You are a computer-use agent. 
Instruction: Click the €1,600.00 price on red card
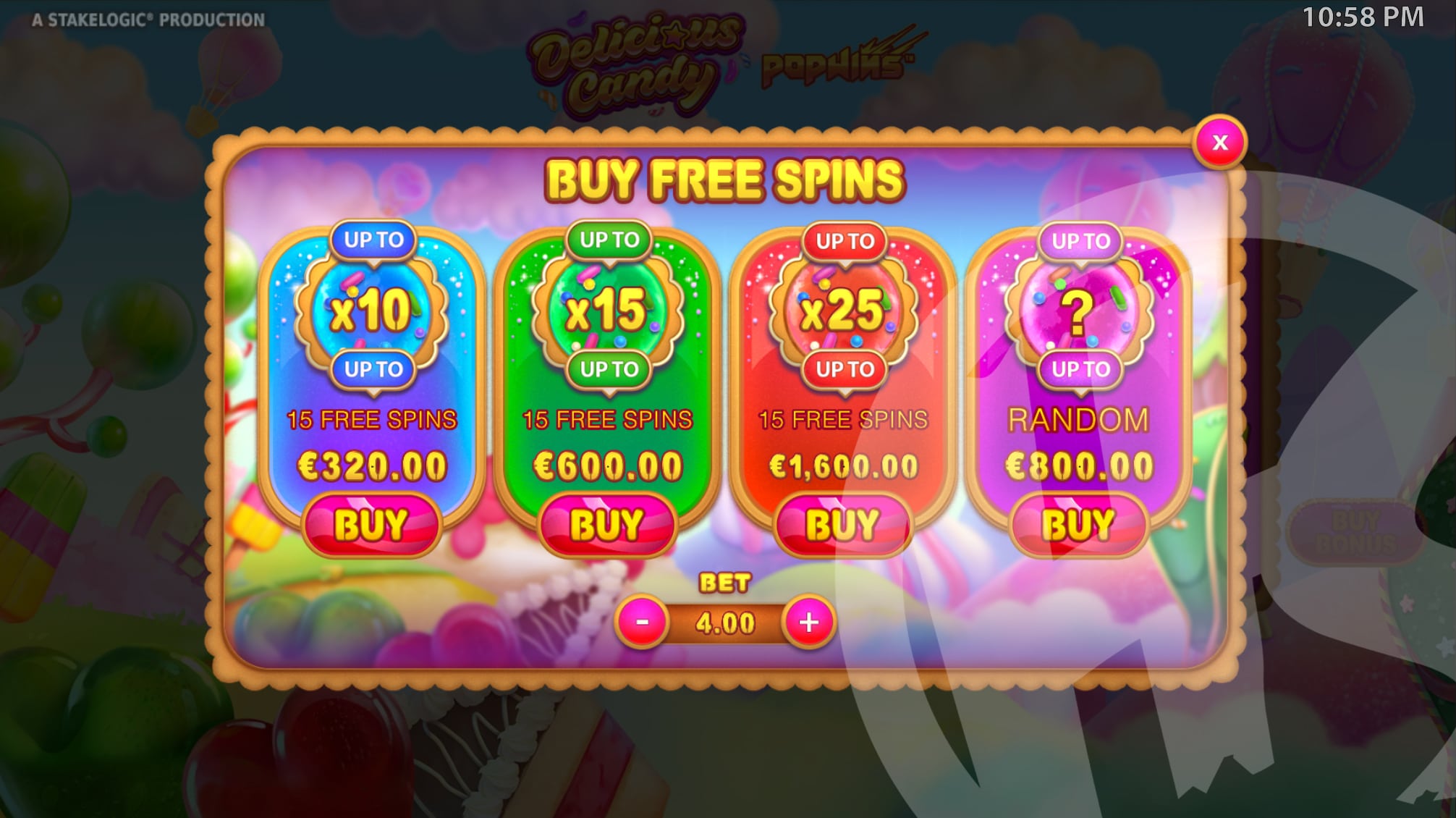pos(844,466)
